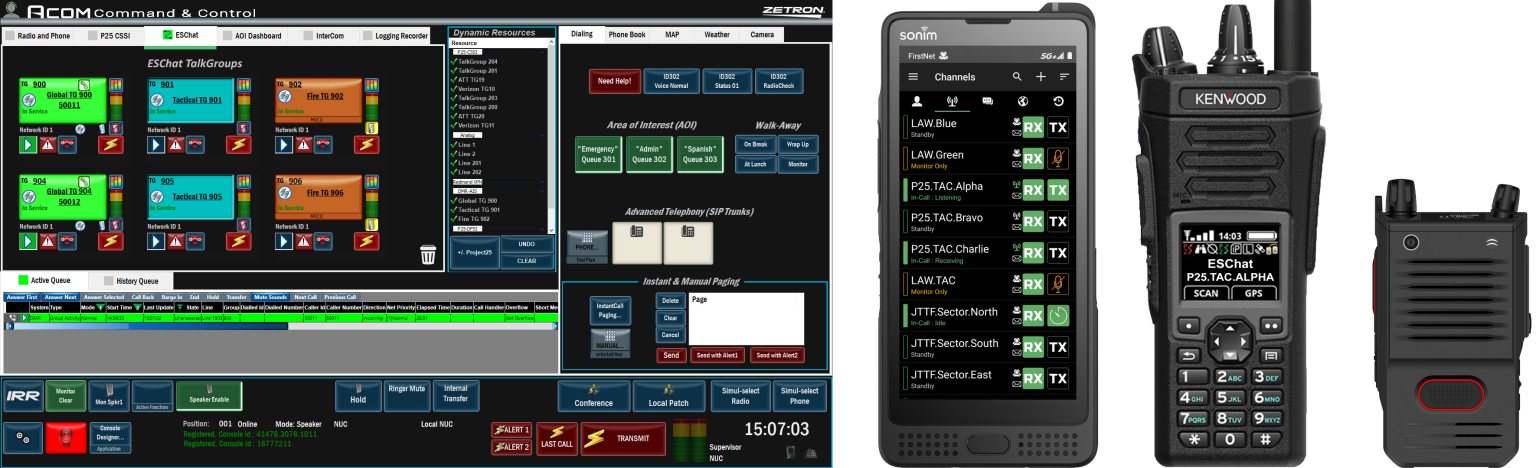The image size is (1536, 468).
Task: Toggle Ringer Mute in the bottom bar
Action: tap(405, 394)
